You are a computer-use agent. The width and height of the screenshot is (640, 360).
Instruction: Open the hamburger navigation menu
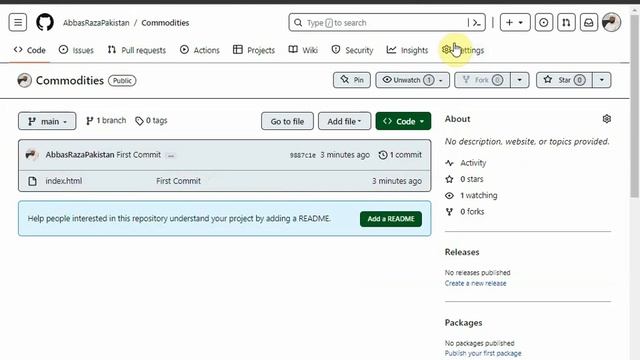click(18, 22)
